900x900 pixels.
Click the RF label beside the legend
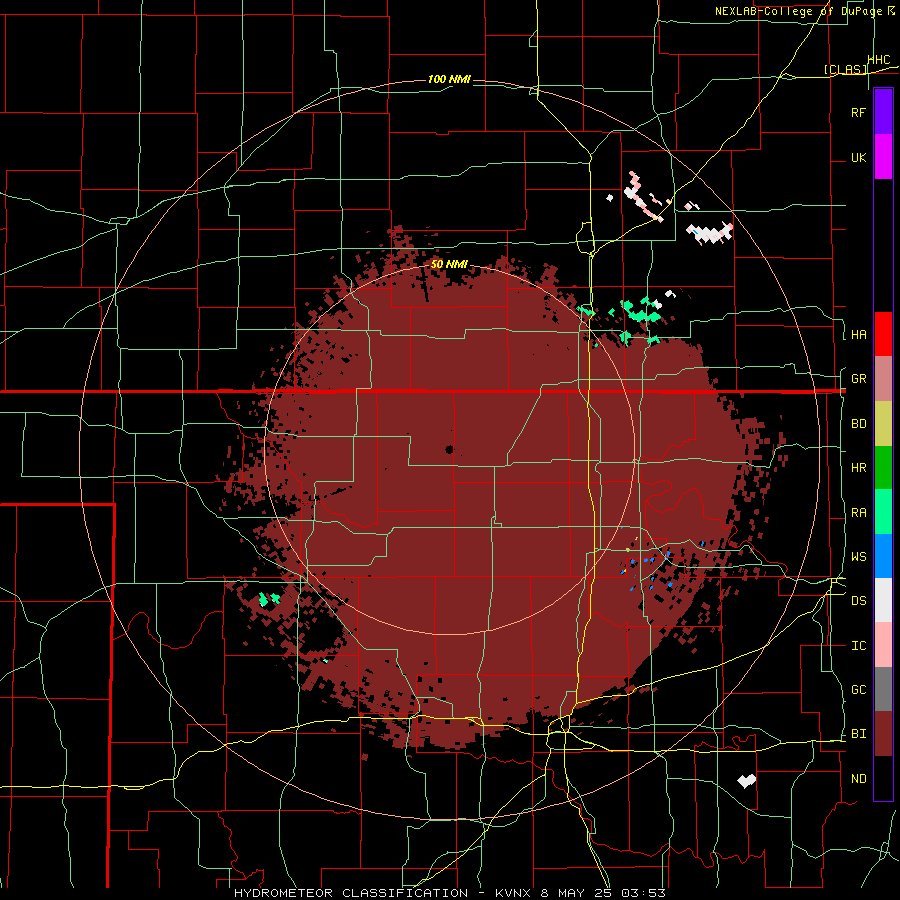(x=858, y=113)
